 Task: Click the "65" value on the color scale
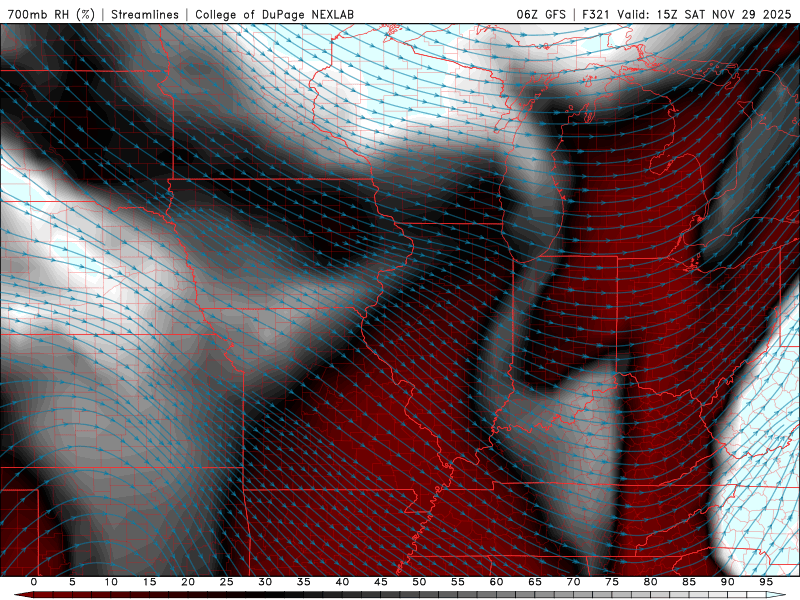coord(535,582)
